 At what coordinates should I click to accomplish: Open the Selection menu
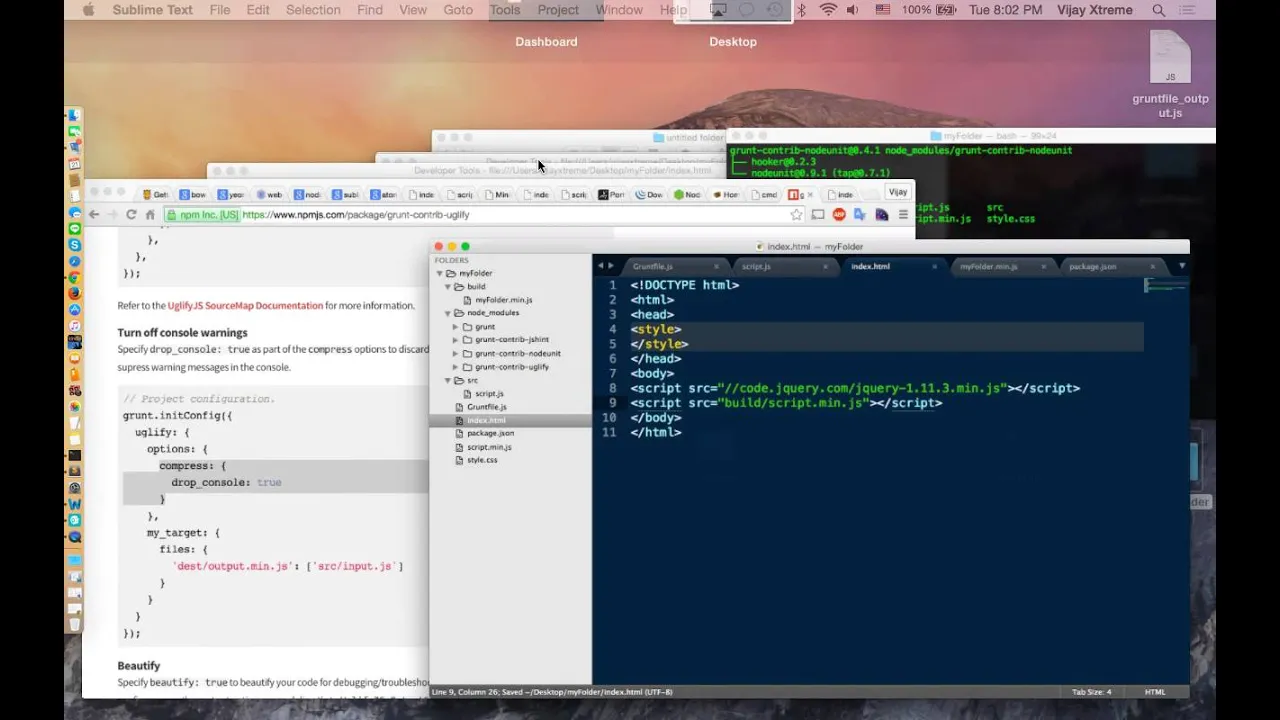[x=313, y=10]
